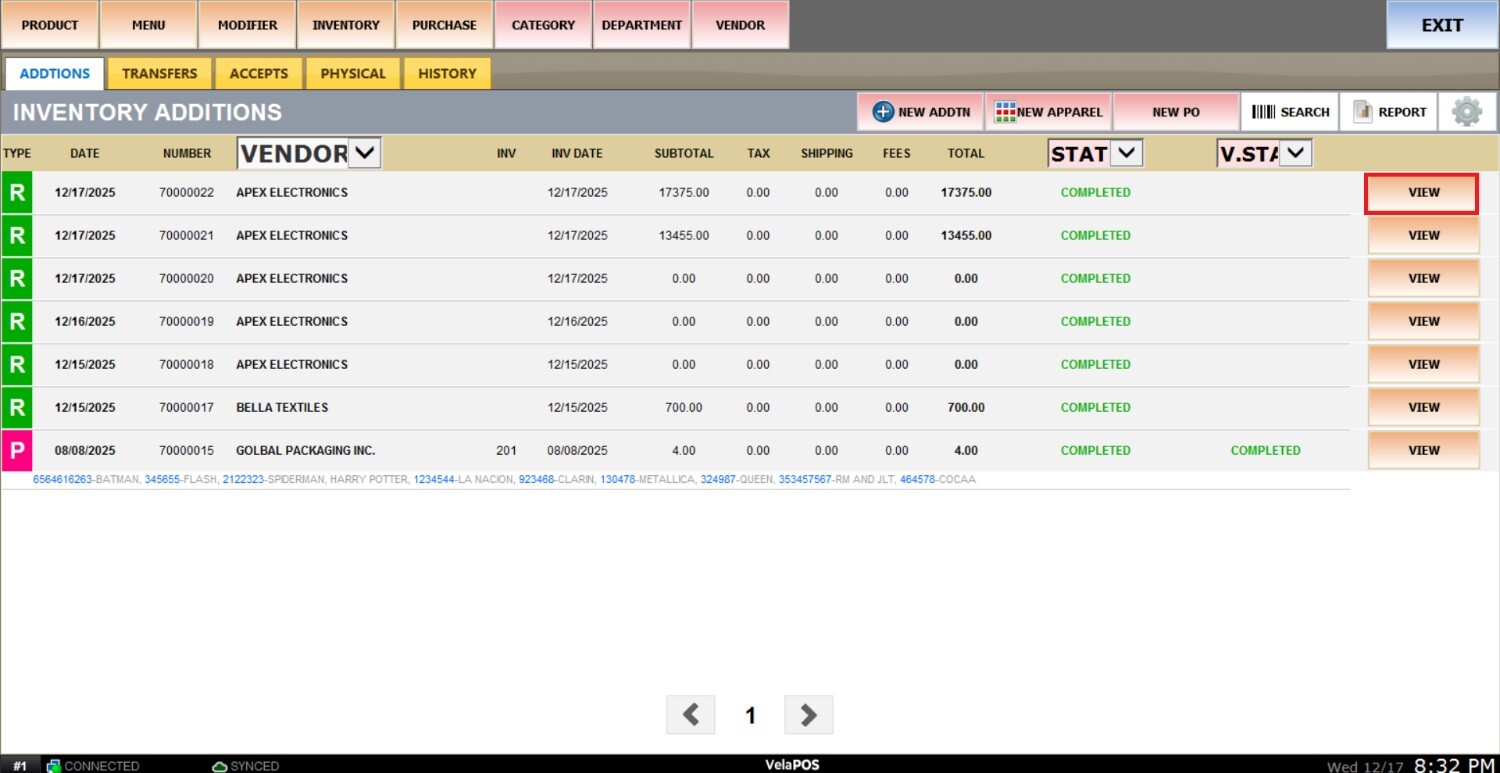Open the V.STA vendor status dropdown
This screenshot has height=773, width=1500.
[x=1296, y=153]
